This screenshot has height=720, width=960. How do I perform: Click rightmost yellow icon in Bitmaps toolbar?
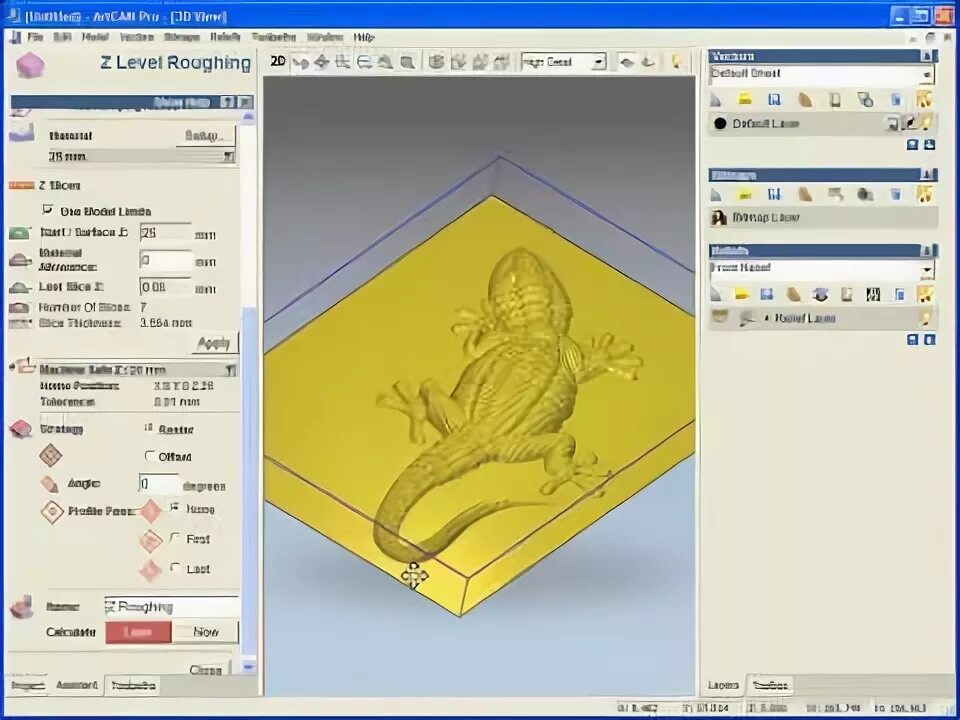pos(924,195)
